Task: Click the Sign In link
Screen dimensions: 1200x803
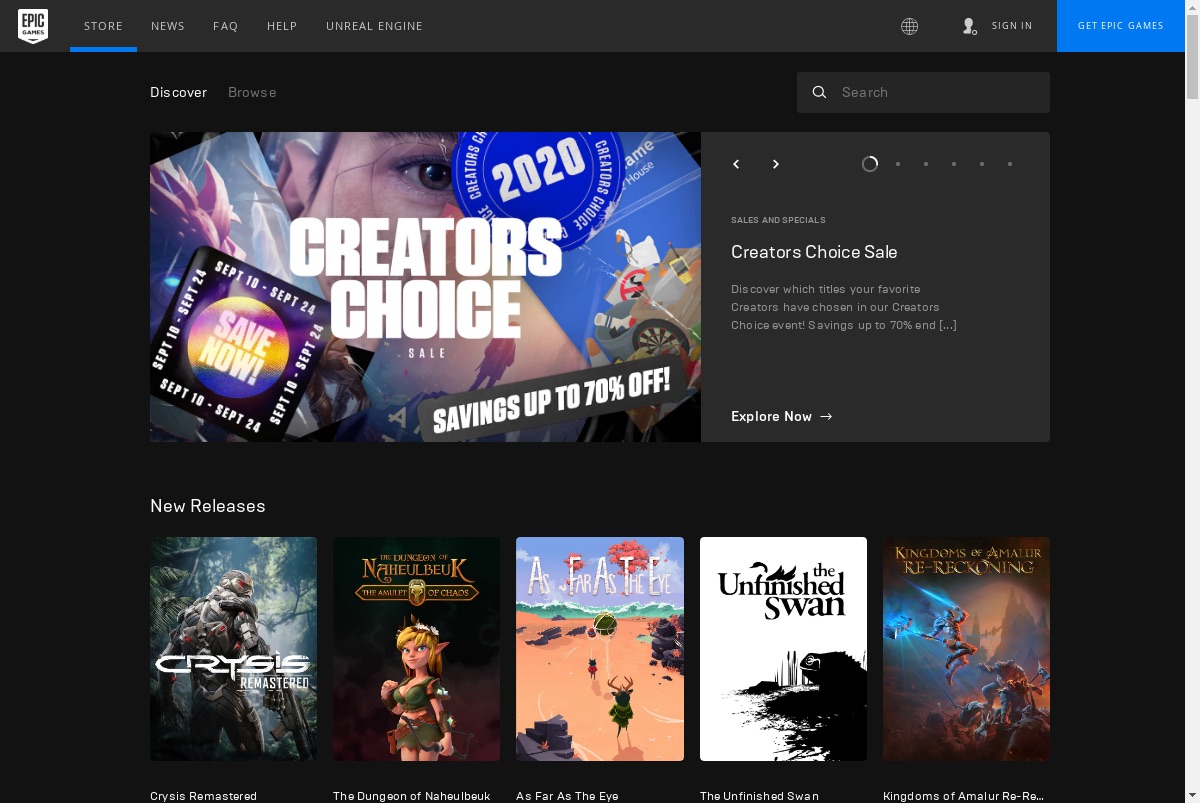Action: click(x=1012, y=26)
